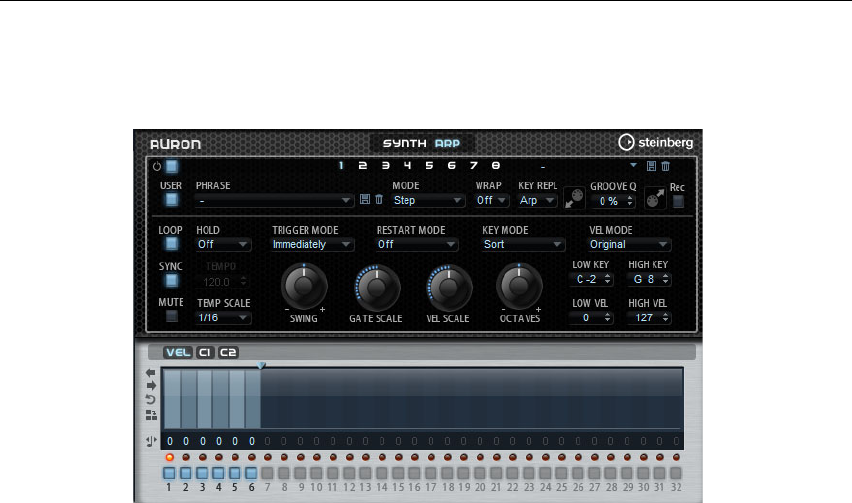Open the RESTART MODE dropdown
The image size is (852, 503).
click(417, 244)
